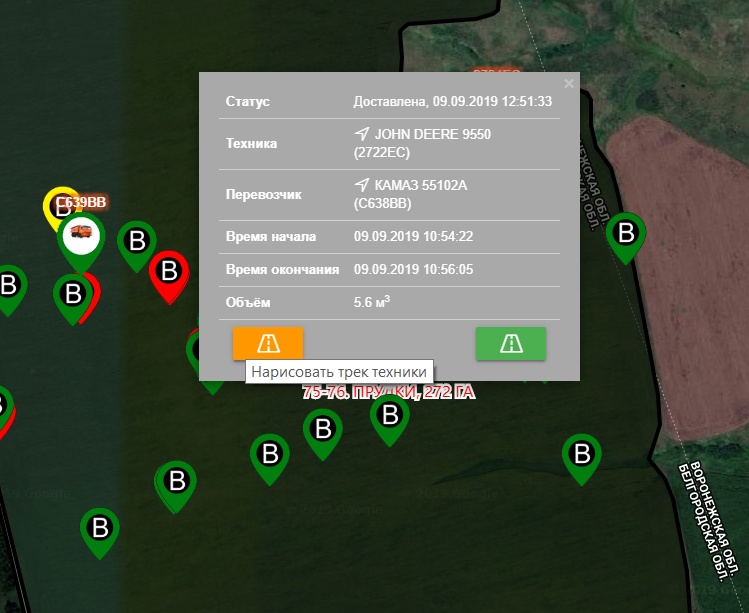
Task: Click the field label '75-76. ПРУДКИ, 272 ГА'
Action: tap(388, 392)
